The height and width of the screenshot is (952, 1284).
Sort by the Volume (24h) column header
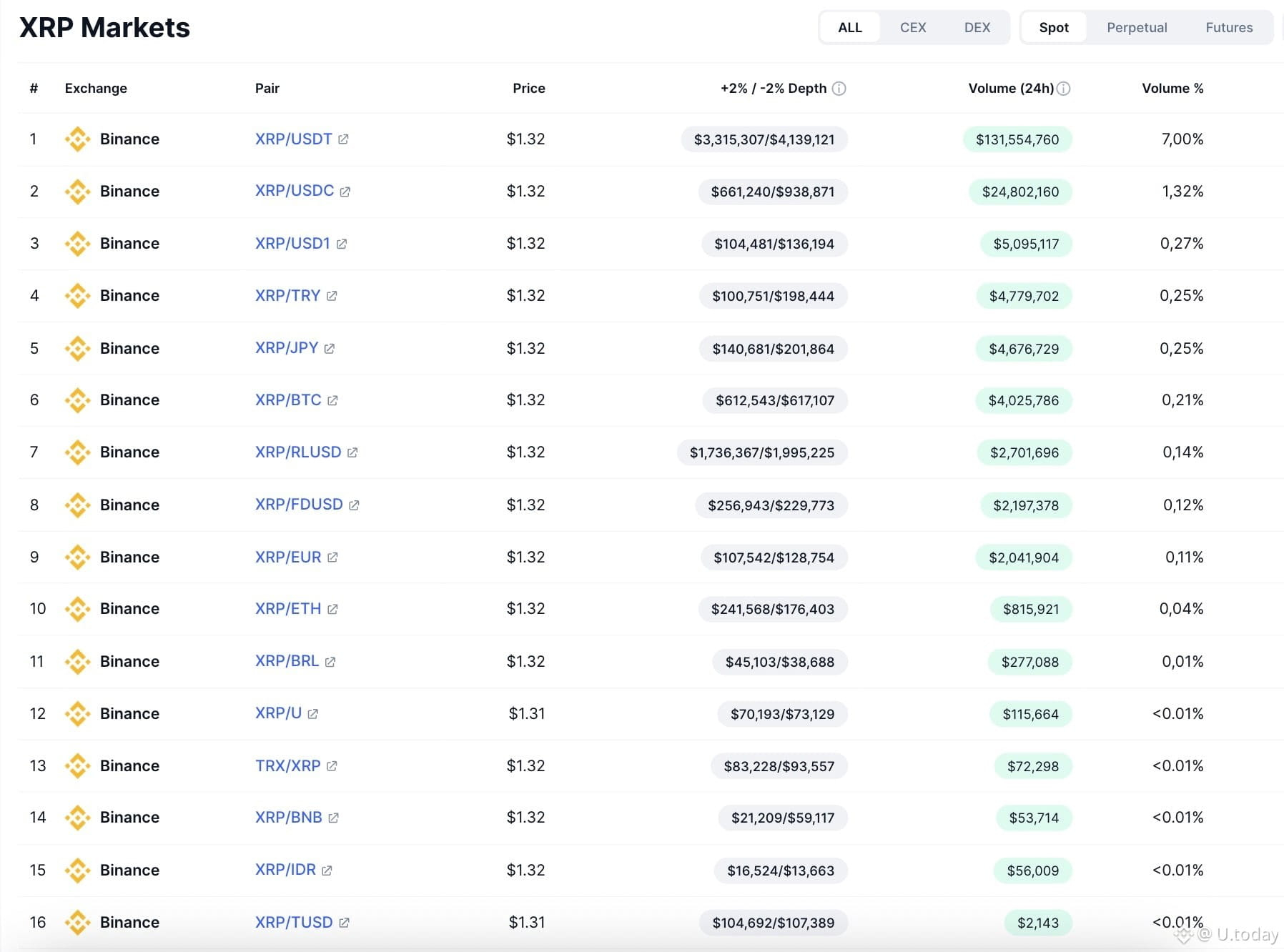1011,89
